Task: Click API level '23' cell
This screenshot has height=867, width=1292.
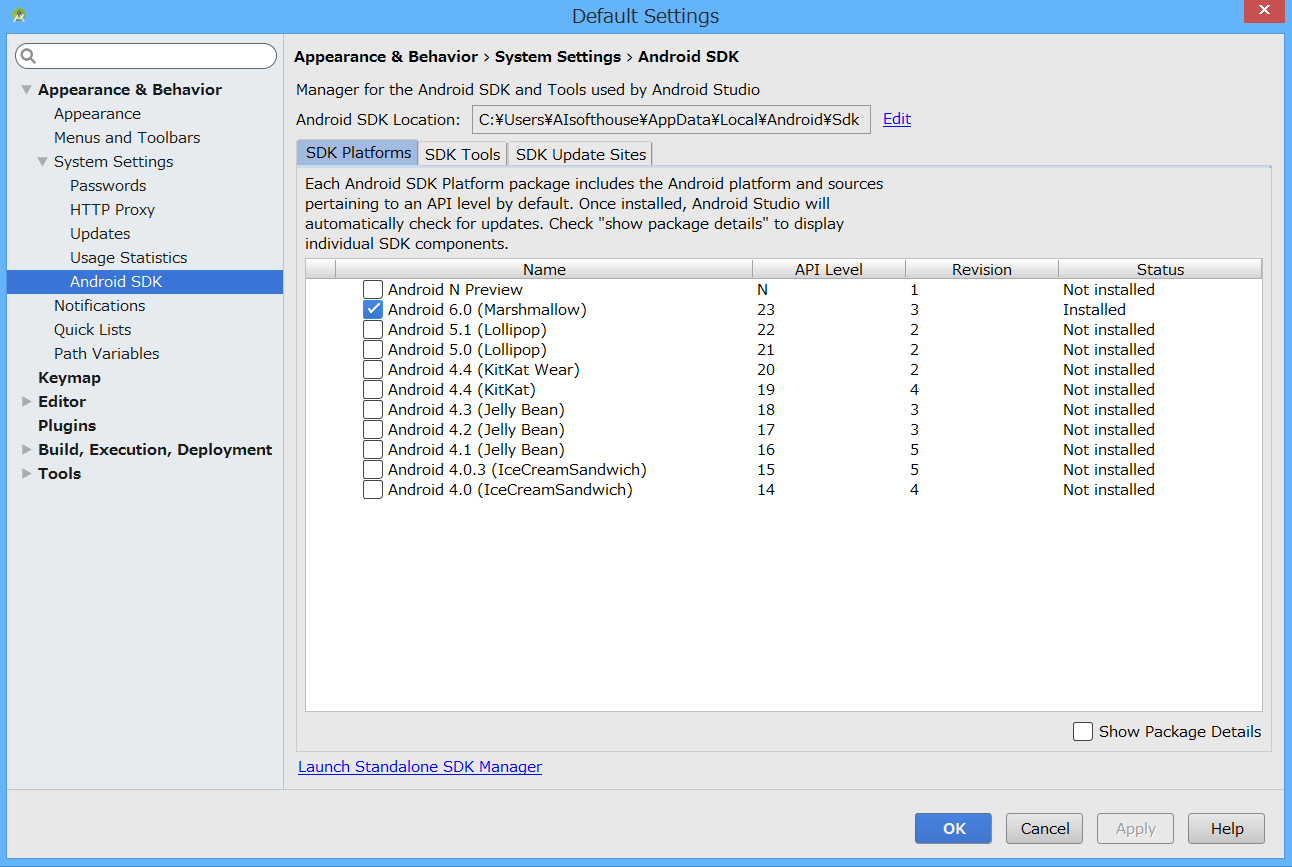Action: [766, 310]
